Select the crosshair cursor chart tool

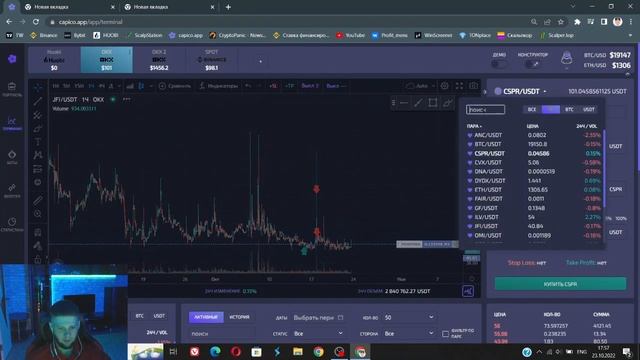click(38, 87)
